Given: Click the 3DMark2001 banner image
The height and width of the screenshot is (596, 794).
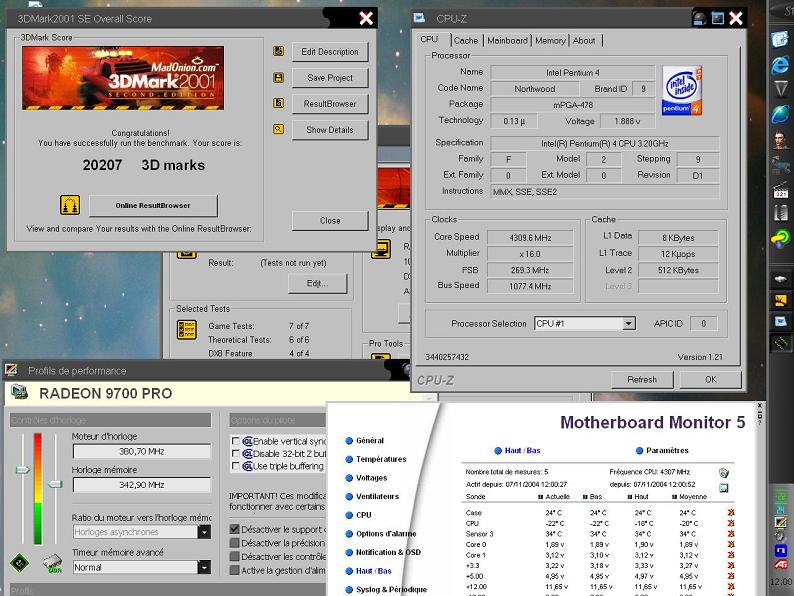Looking at the screenshot, I should click(x=123, y=78).
